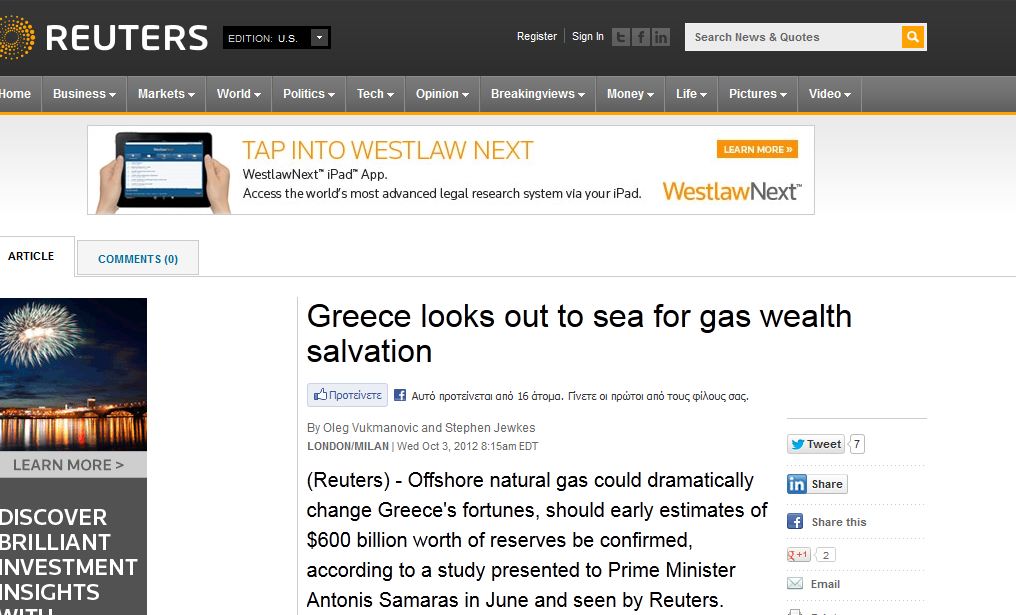The height and width of the screenshot is (615, 1016).
Task: Click the Register link
Action: 537,36
